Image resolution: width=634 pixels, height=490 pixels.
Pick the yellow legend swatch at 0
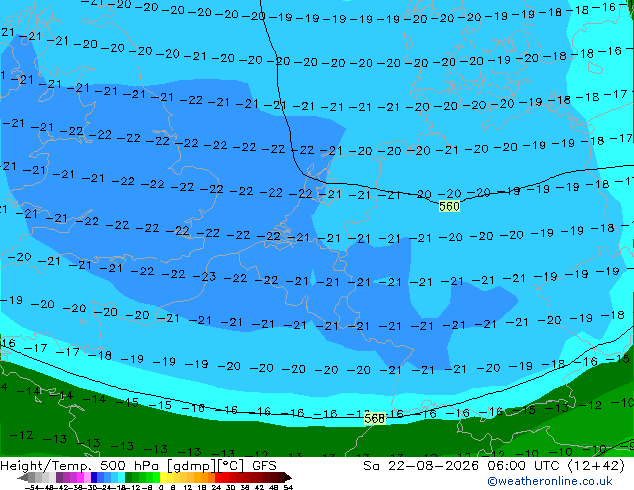click(164, 477)
